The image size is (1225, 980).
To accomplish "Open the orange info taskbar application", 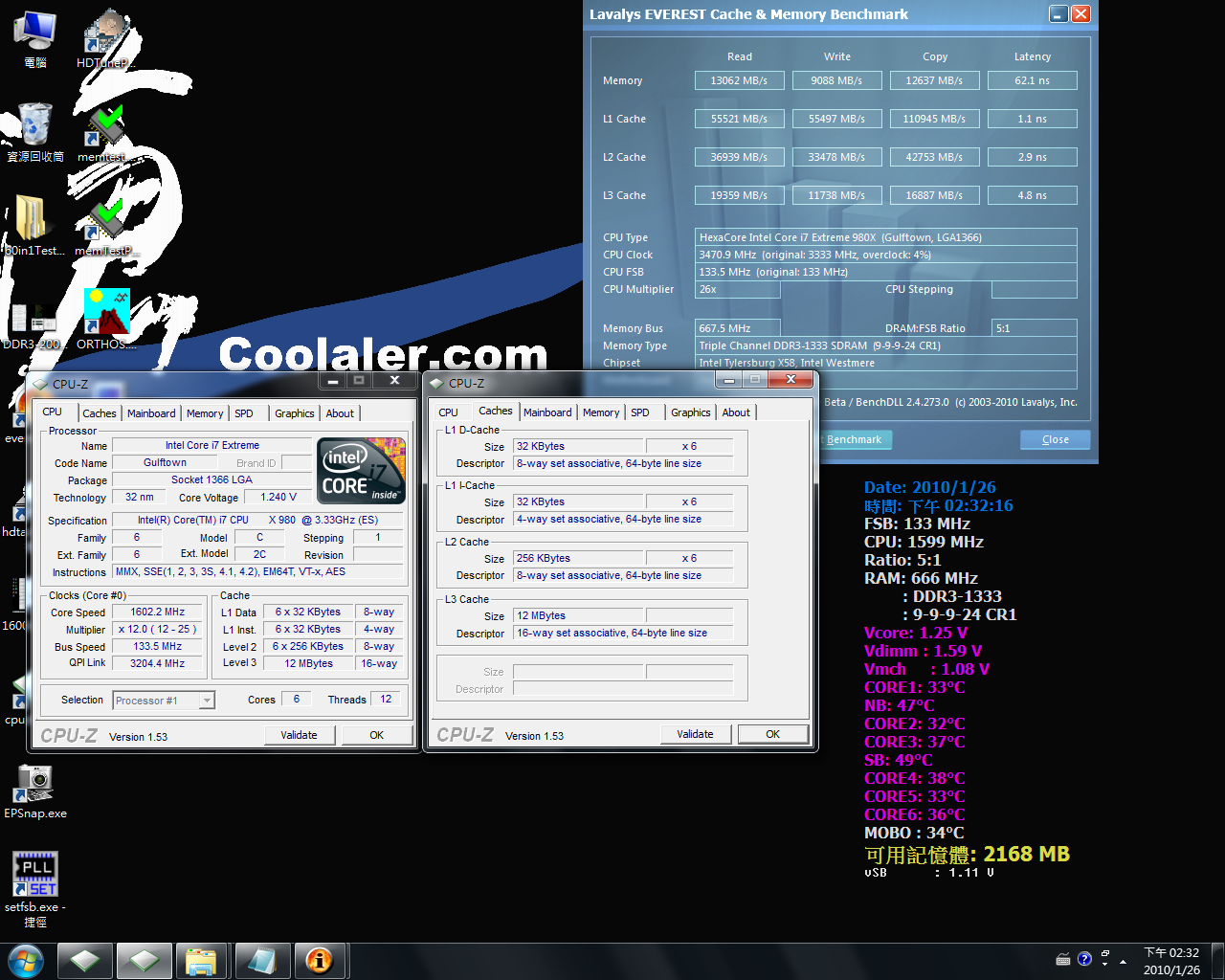I will coord(320,960).
